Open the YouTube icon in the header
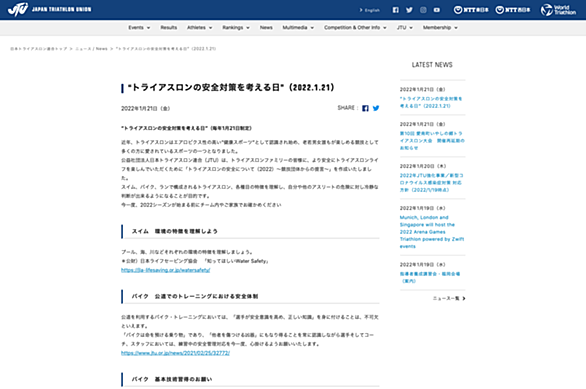This screenshot has width=586, height=389. pos(437,10)
